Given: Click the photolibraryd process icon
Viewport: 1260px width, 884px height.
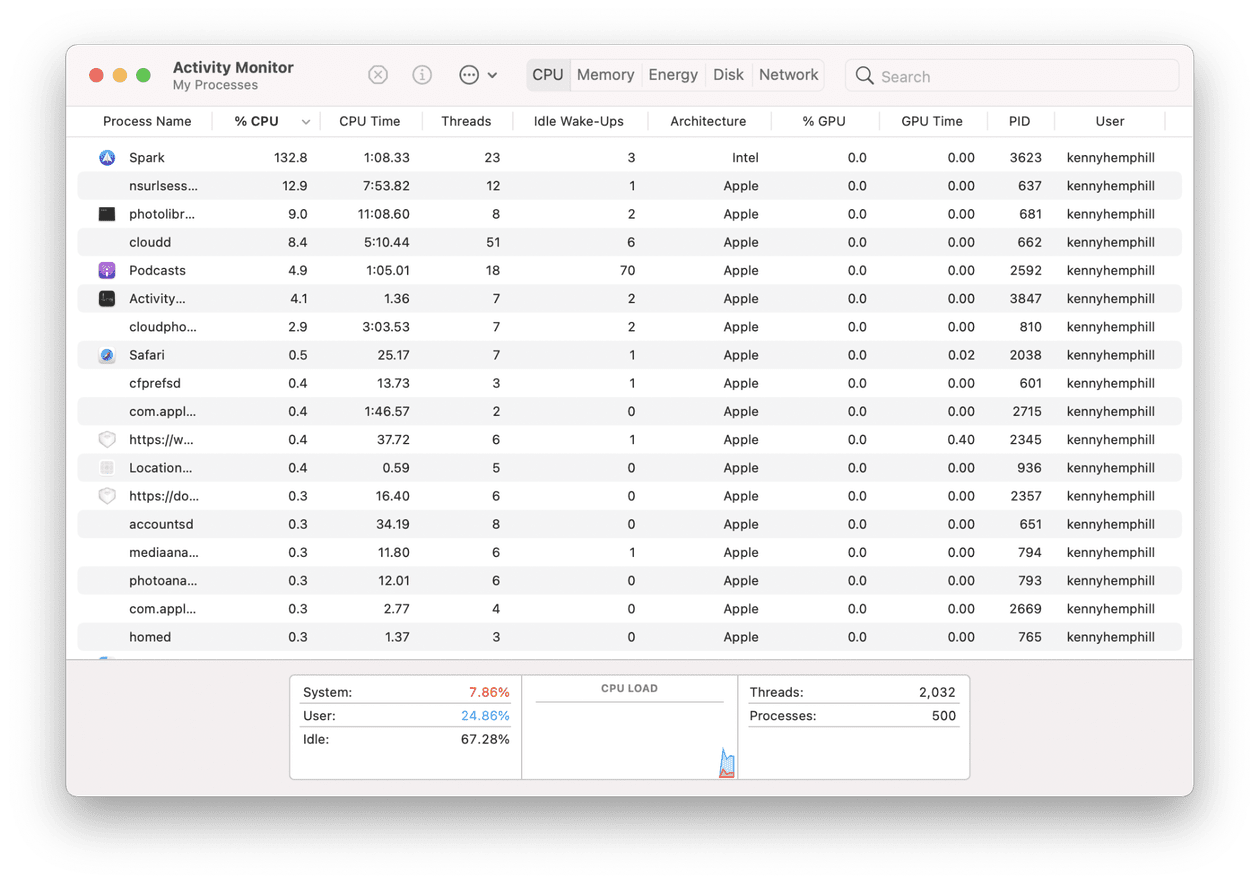Looking at the screenshot, I should click(107, 214).
